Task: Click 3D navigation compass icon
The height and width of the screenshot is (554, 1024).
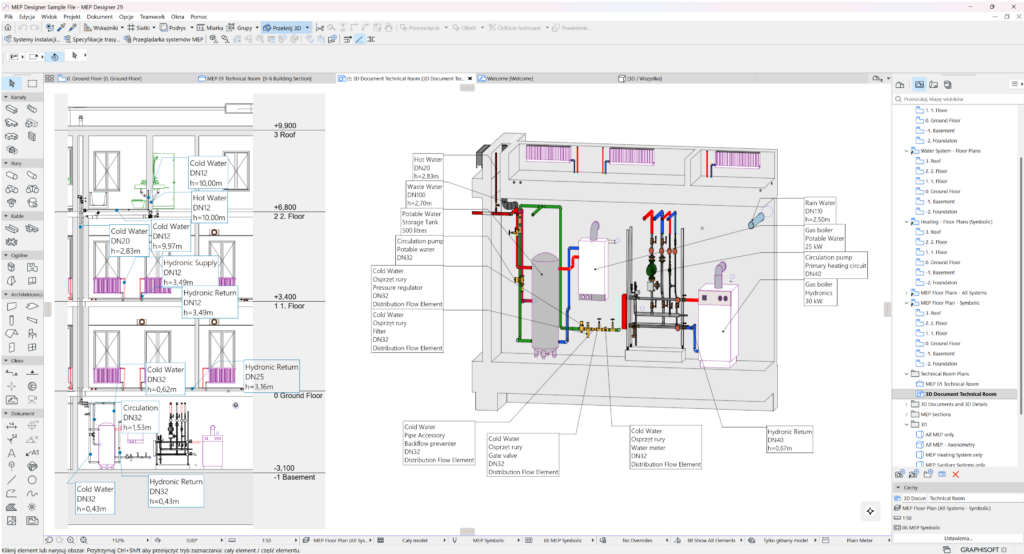Action: pos(870,512)
